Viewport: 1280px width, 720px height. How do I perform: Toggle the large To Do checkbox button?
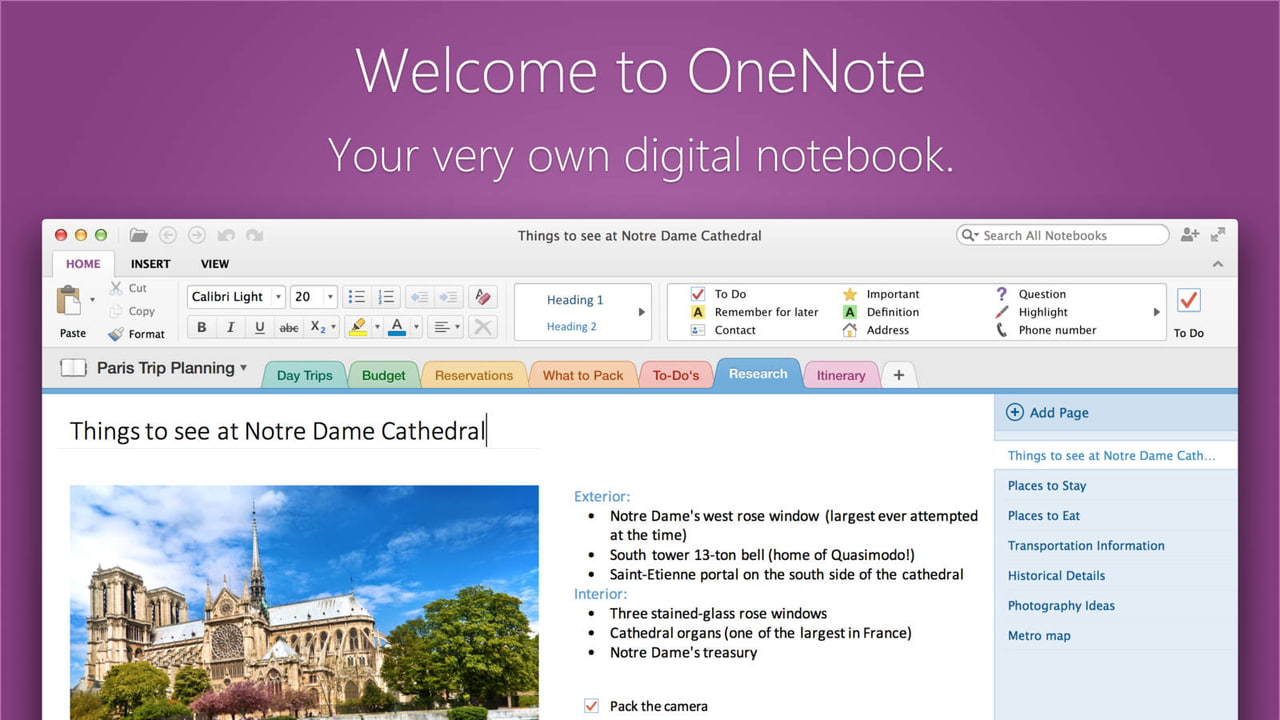click(x=1188, y=301)
